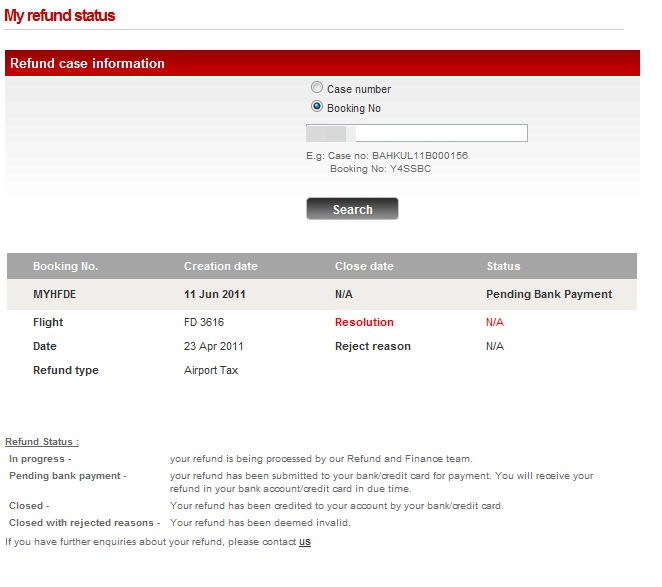Click the Refund type label
Screen dimensions: 662x587
coord(66,370)
